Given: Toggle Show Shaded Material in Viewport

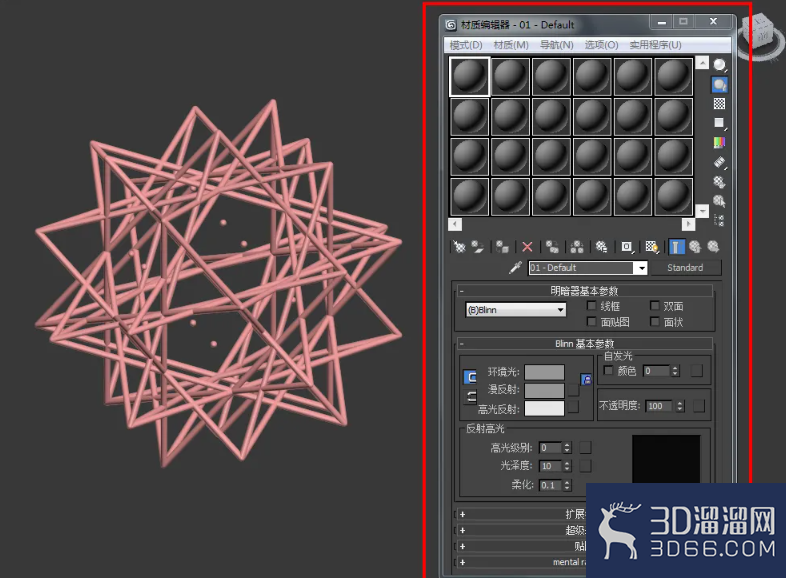Looking at the screenshot, I should [652, 247].
